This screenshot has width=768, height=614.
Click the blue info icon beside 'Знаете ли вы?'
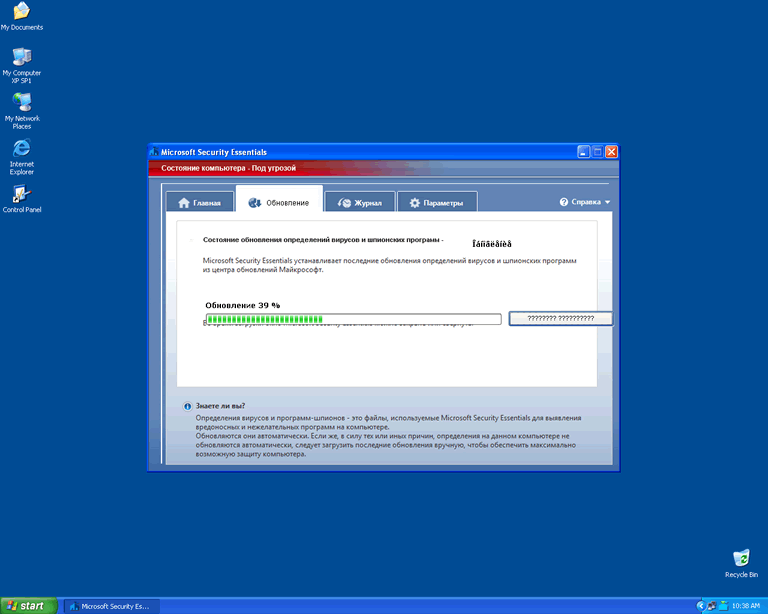187,406
